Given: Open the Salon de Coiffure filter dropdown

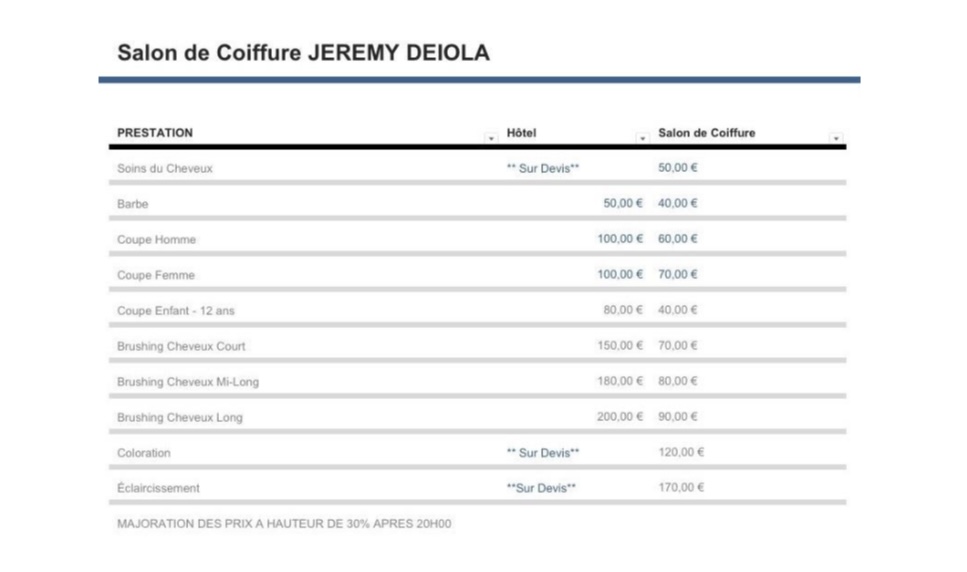Looking at the screenshot, I should (x=836, y=138).
